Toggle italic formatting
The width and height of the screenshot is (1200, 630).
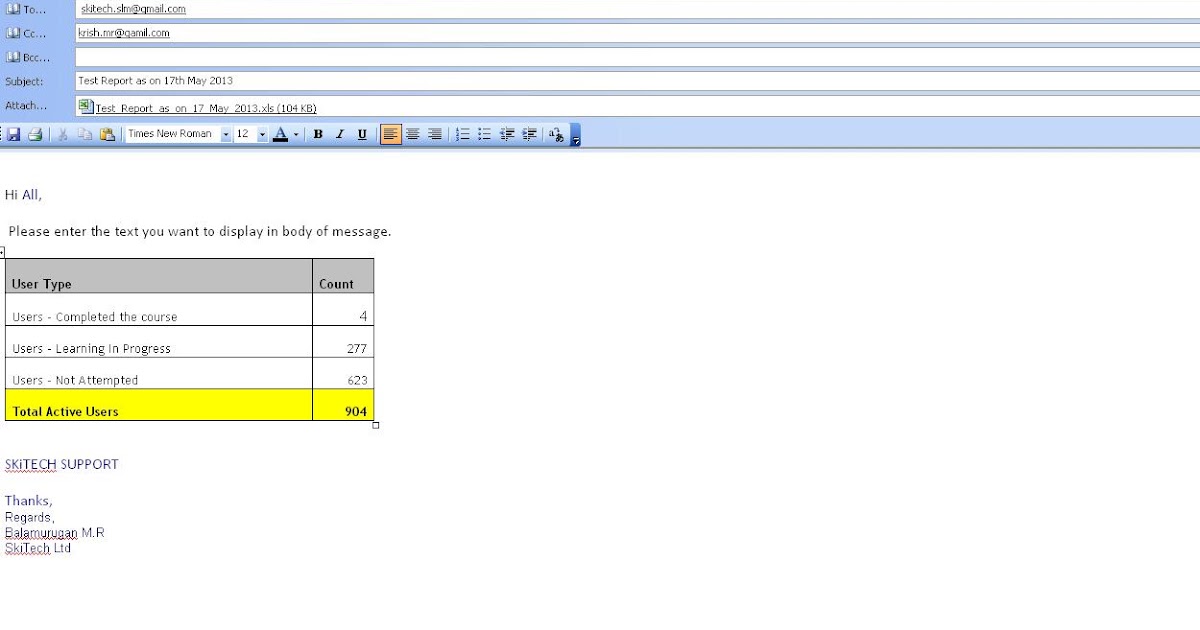pyautogui.click(x=340, y=133)
